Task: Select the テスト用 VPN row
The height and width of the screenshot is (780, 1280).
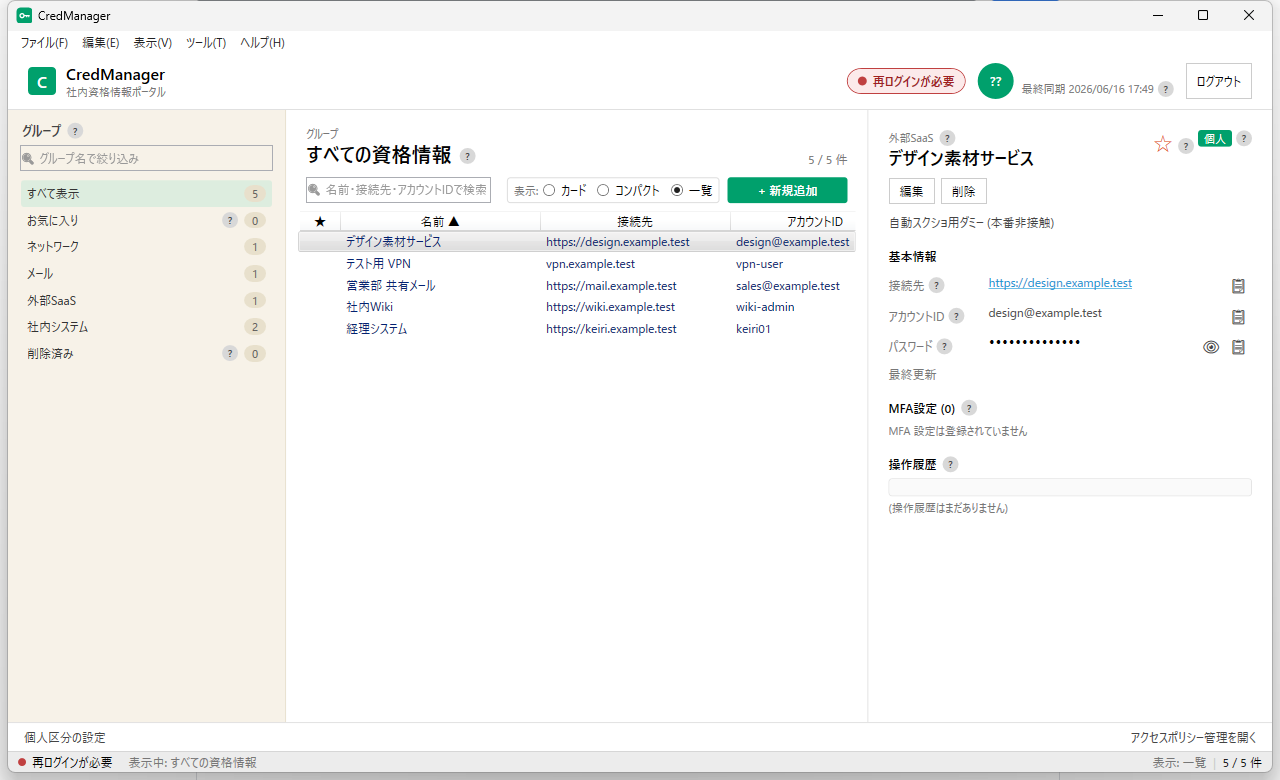Action: (577, 264)
